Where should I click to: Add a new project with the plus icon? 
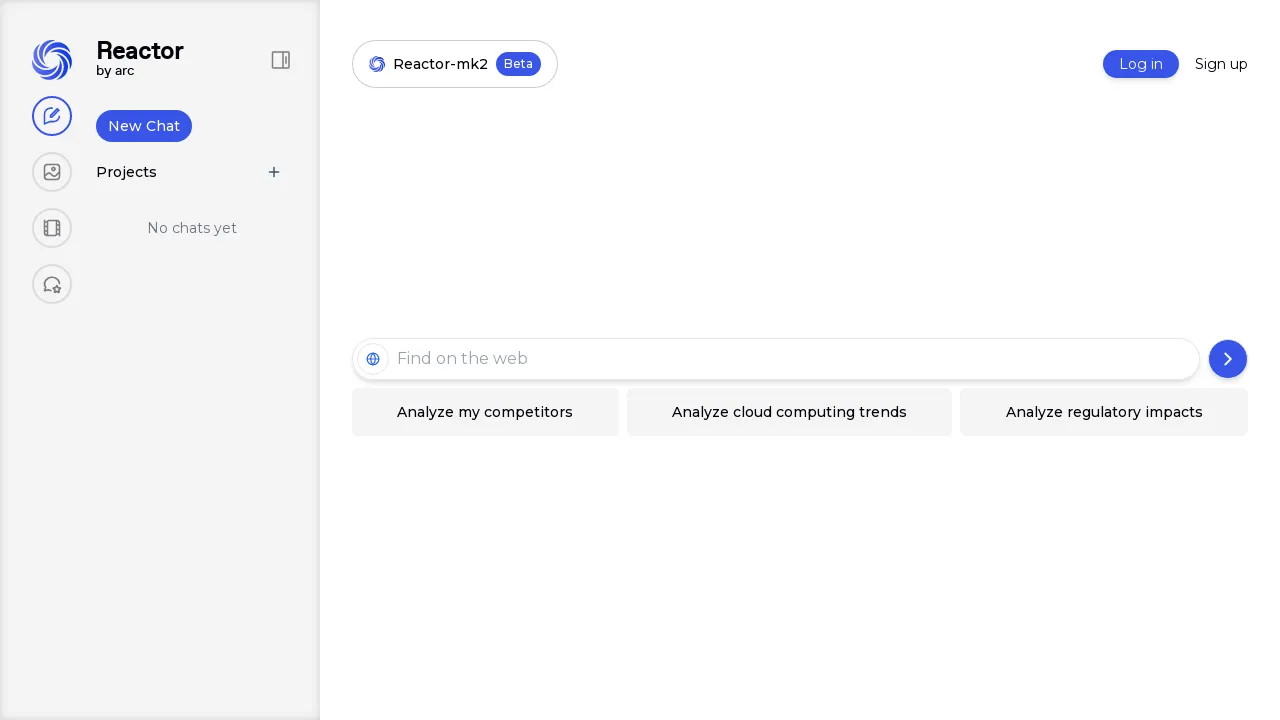pyautogui.click(x=274, y=172)
